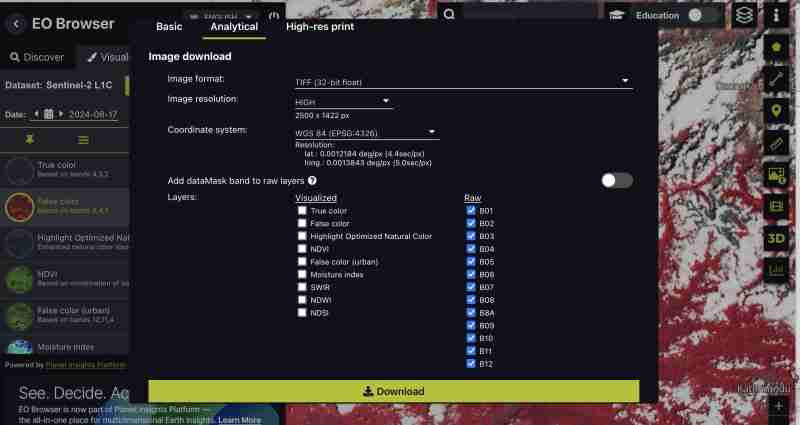Screen dimensions: 800x425
Task: Select the draw polygon area tool
Action: click(776, 47)
